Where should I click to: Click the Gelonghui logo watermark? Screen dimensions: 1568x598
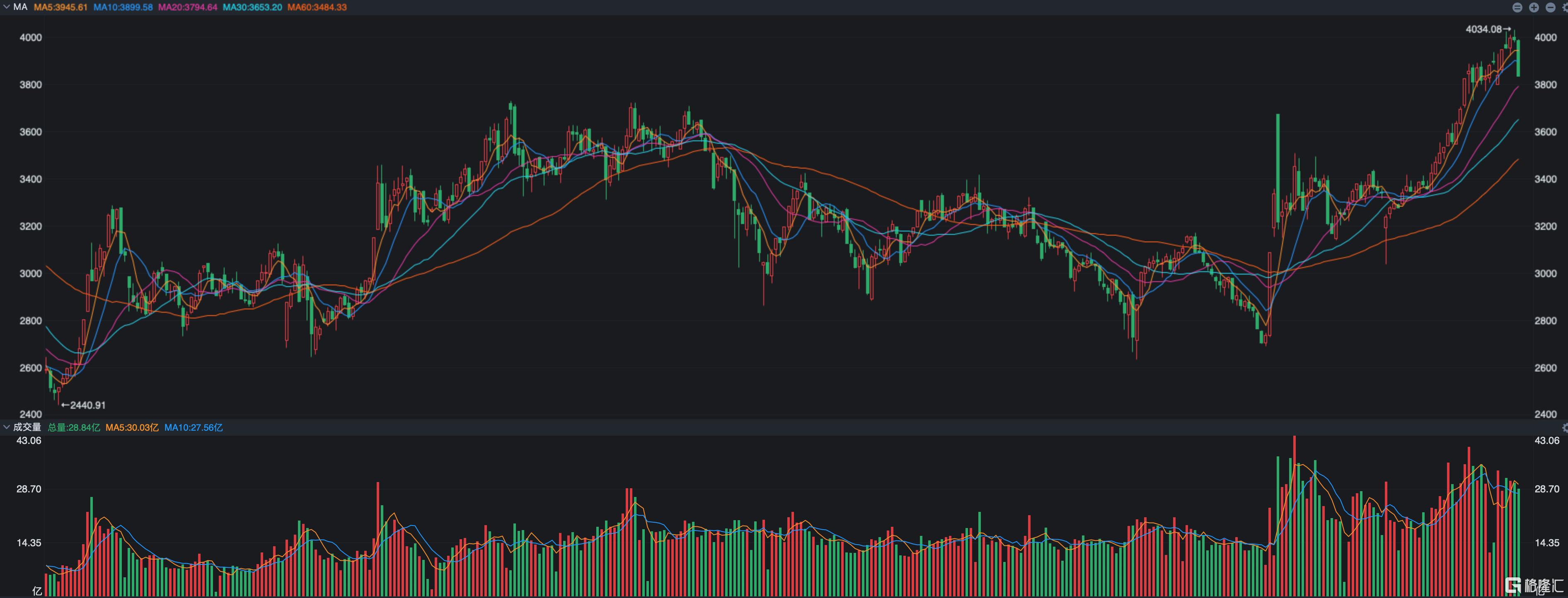coord(1534,586)
